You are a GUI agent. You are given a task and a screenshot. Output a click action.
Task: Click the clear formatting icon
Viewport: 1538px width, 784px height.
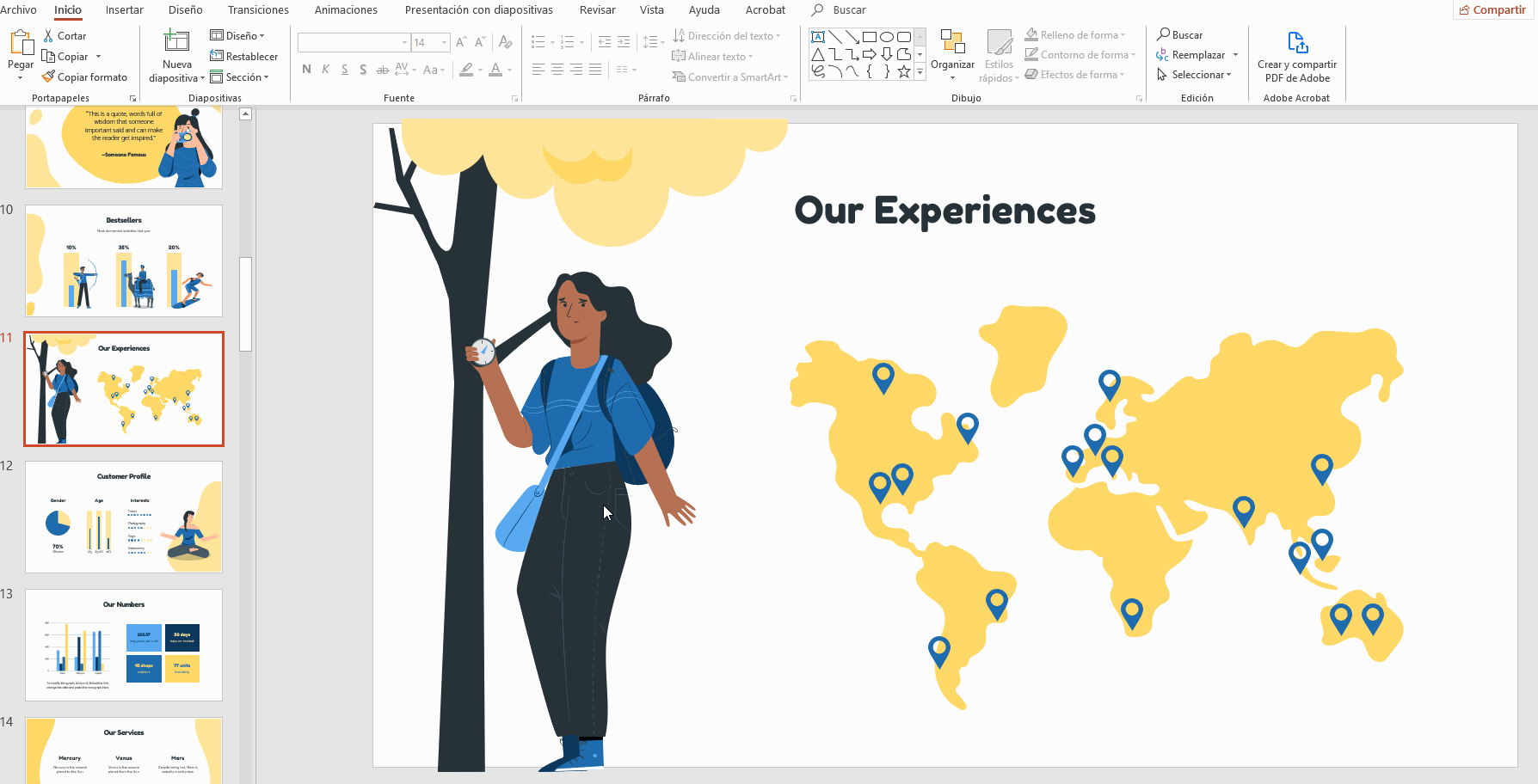pos(506,42)
